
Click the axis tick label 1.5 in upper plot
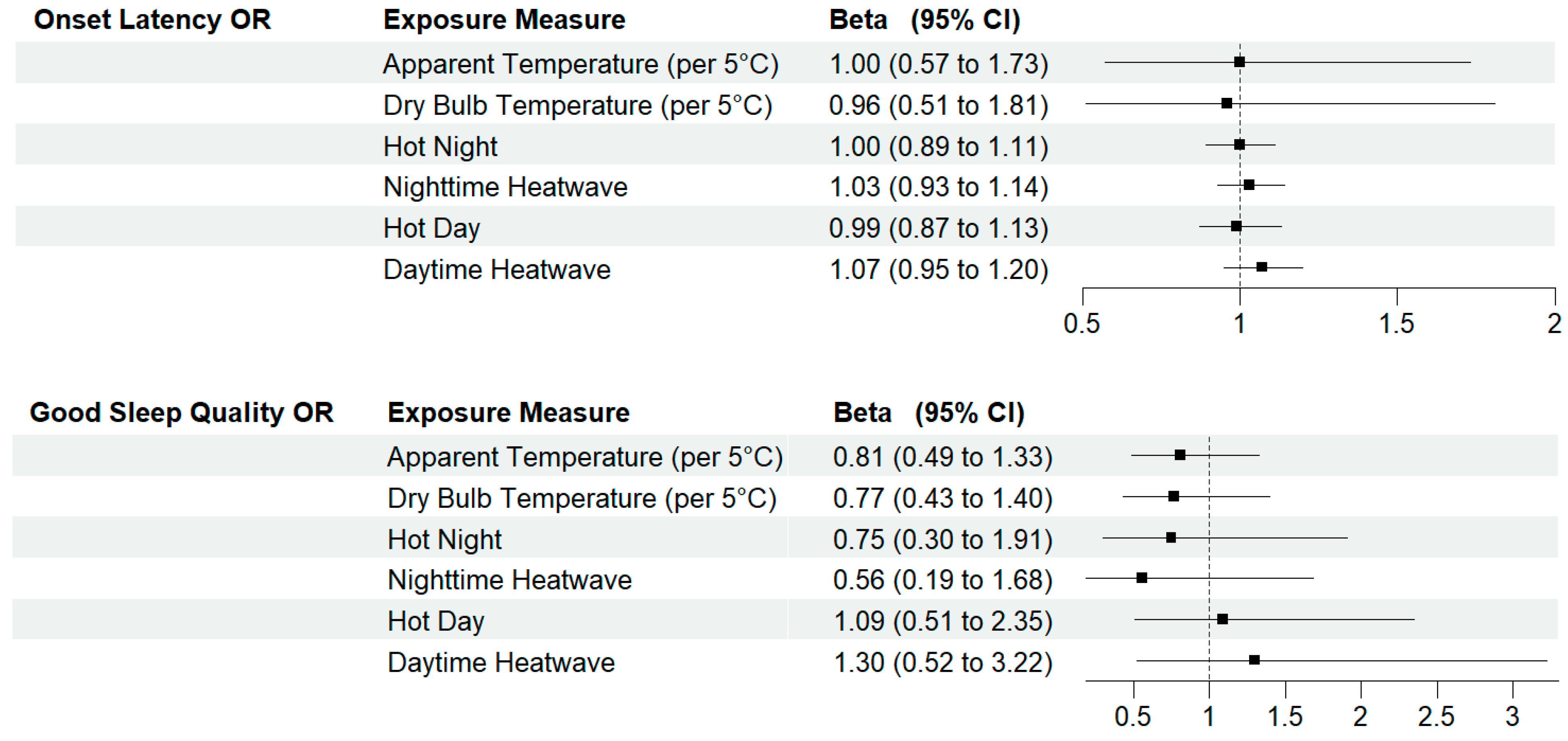point(1396,324)
